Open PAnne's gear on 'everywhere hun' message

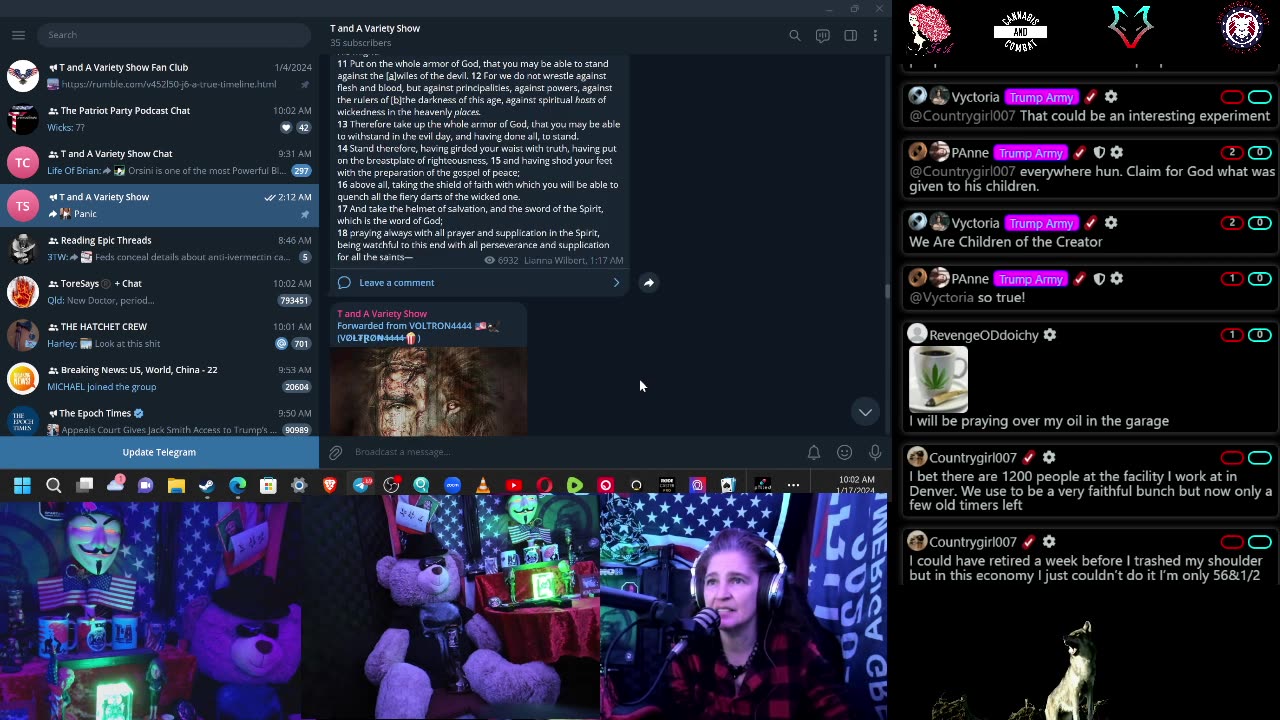point(1116,153)
